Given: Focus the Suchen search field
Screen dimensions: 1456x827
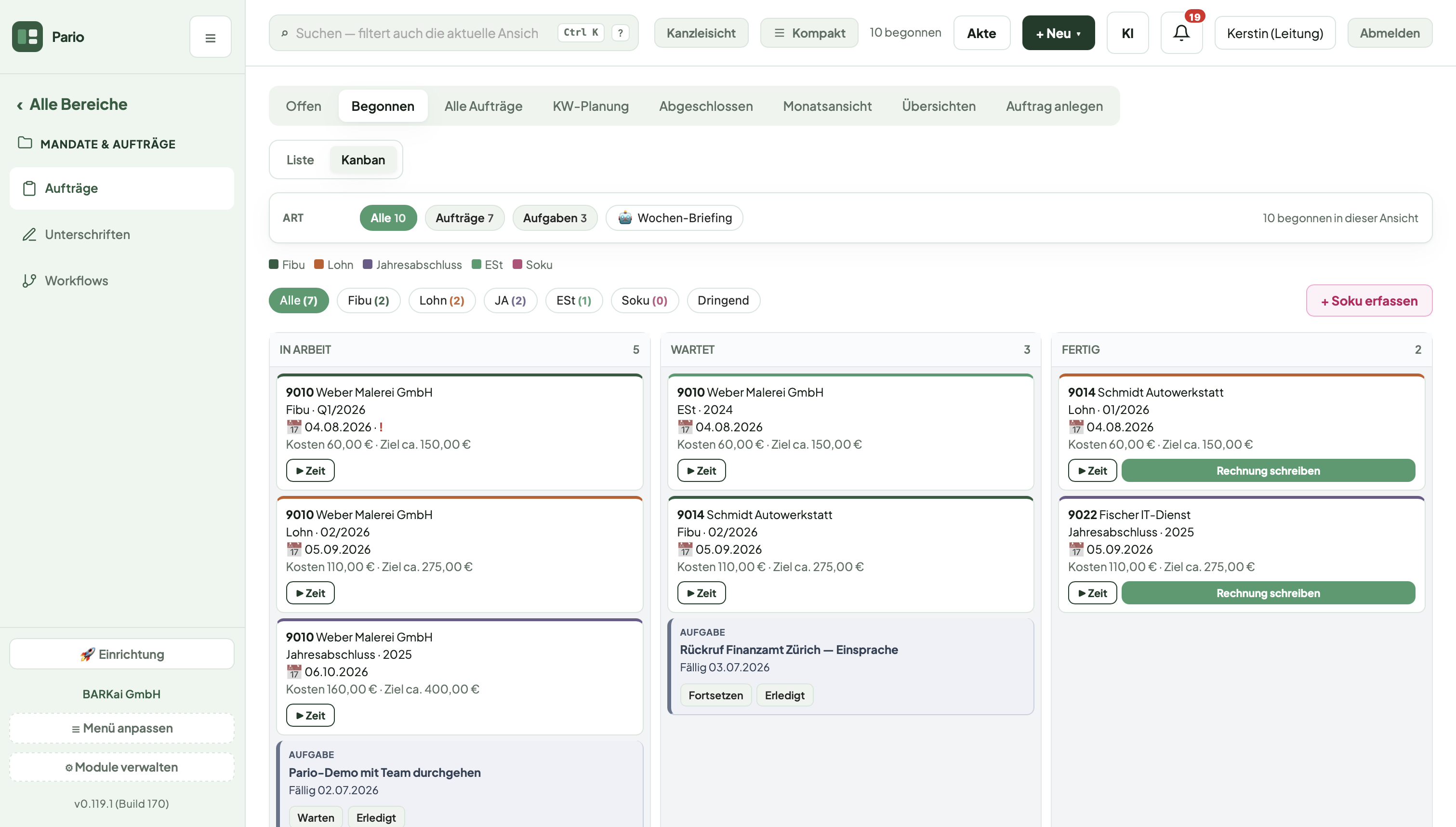Looking at the screenshot, I should [x=453, y=33].
